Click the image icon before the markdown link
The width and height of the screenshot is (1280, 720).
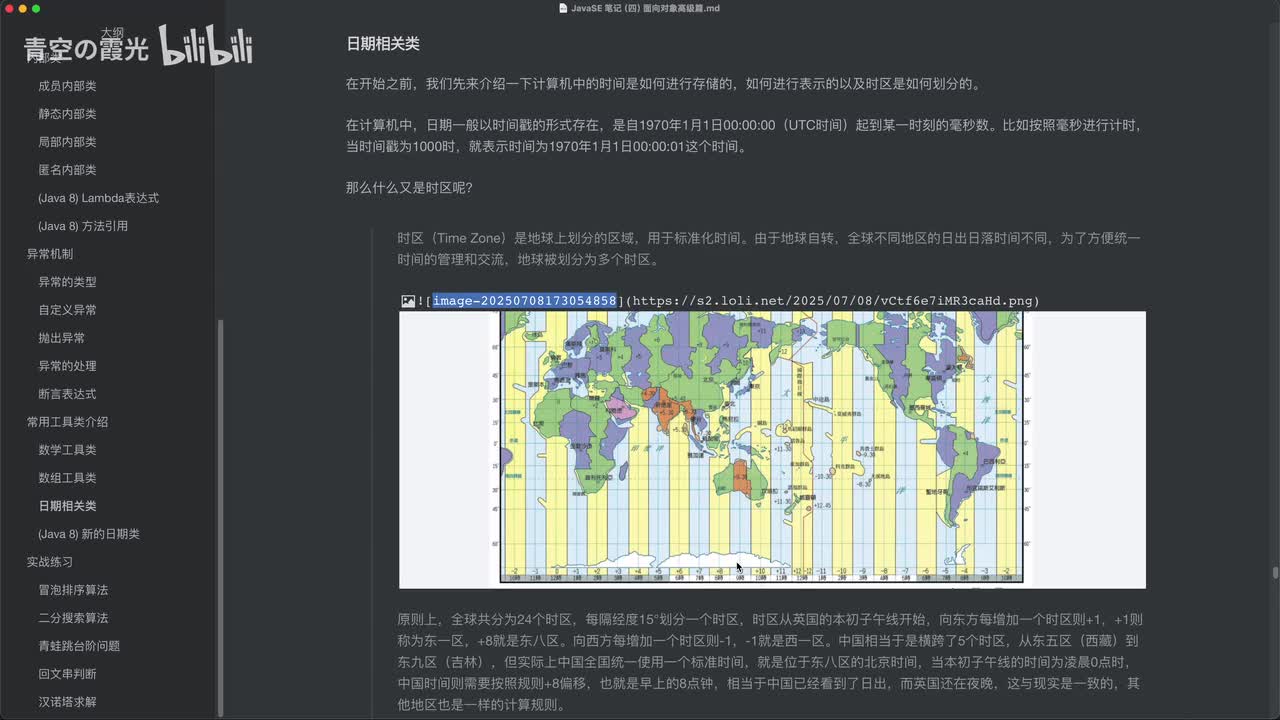click(408, 301)
